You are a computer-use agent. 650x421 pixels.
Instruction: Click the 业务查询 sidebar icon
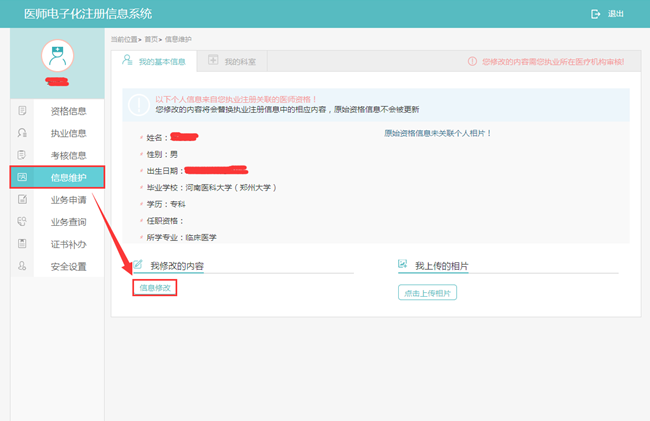tap(22, 222)
